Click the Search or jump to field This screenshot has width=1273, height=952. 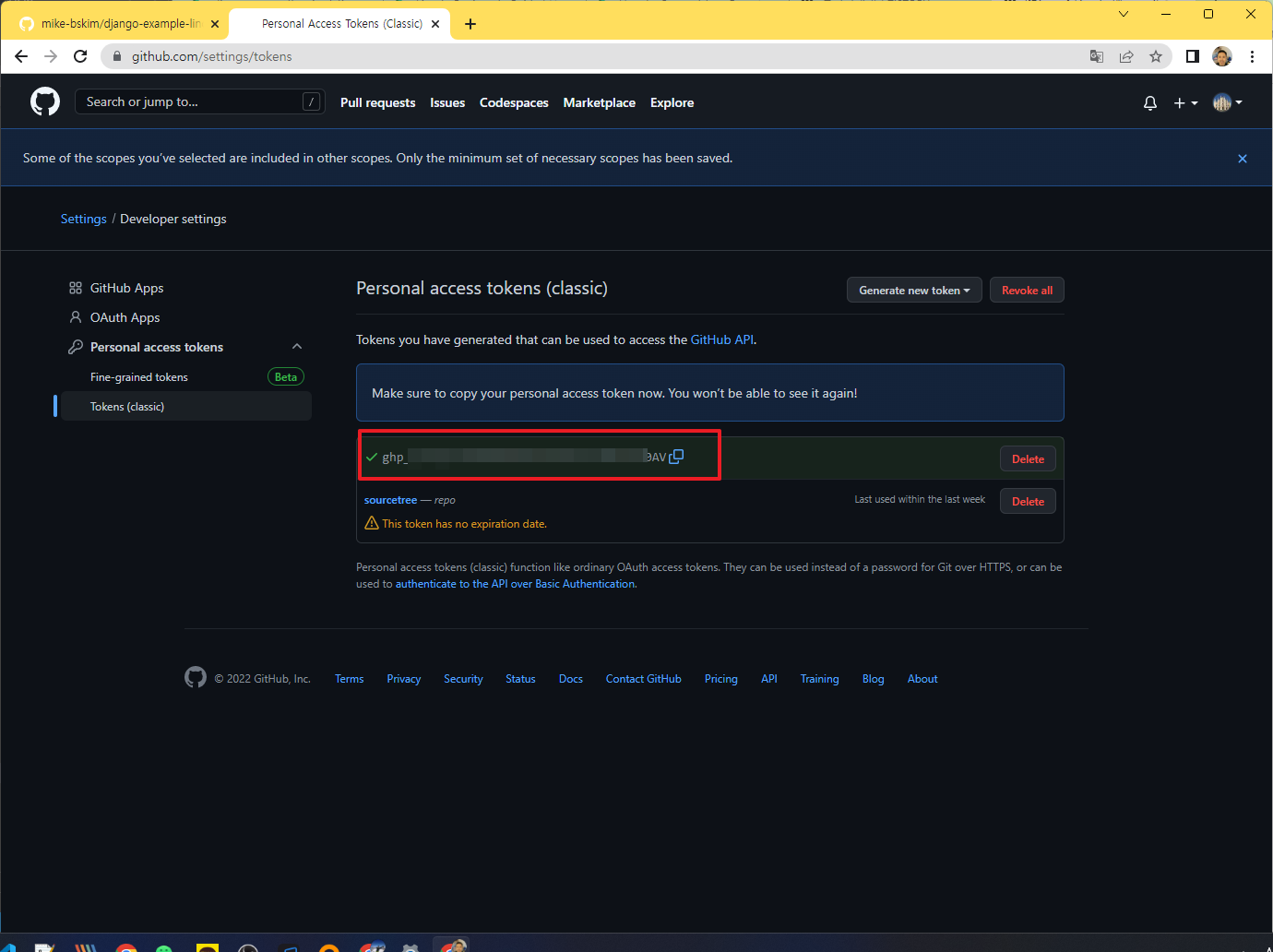[200, 101]
